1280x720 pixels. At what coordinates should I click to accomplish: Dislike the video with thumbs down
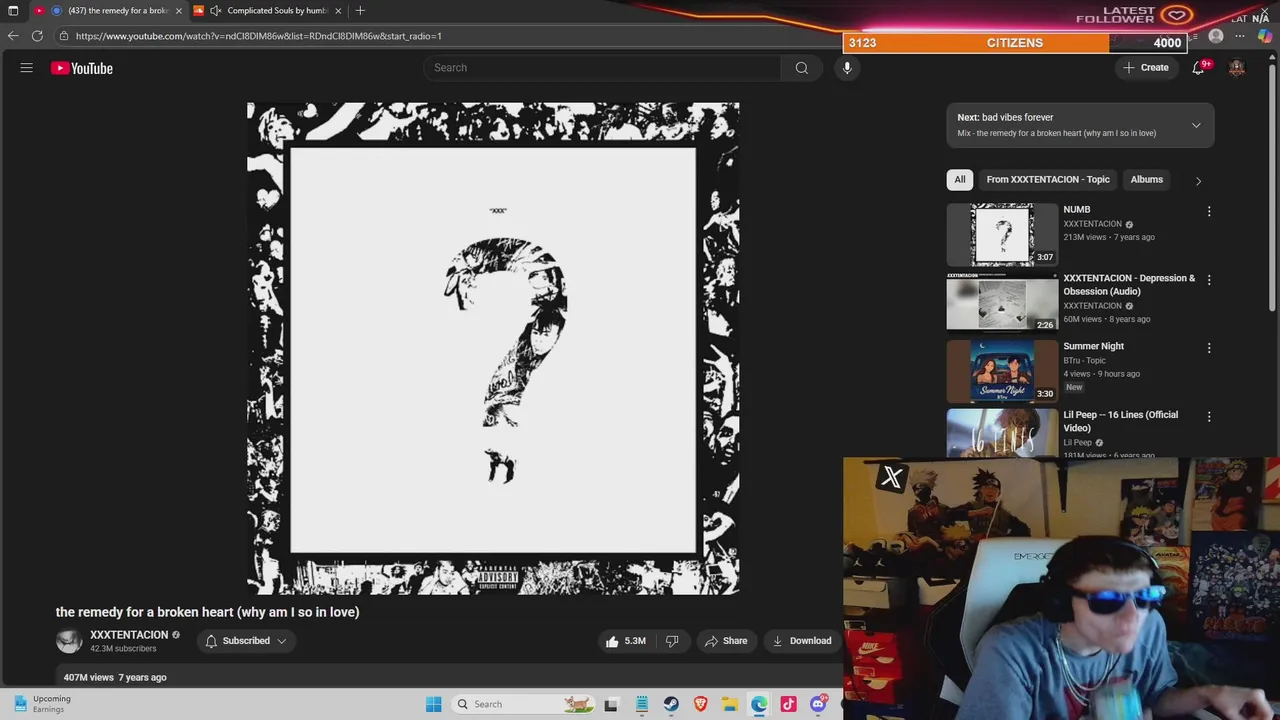(x=672, y=641)
